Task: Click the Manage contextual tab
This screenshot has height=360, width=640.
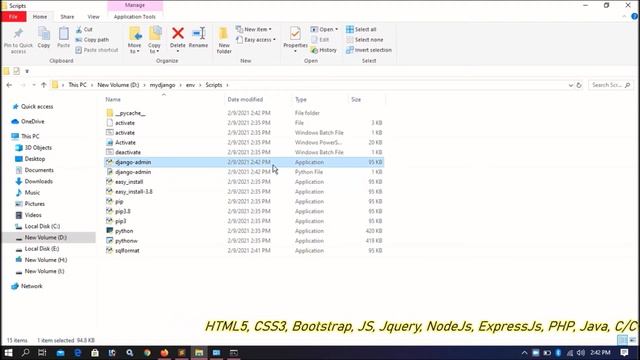Action: [135, 5]
